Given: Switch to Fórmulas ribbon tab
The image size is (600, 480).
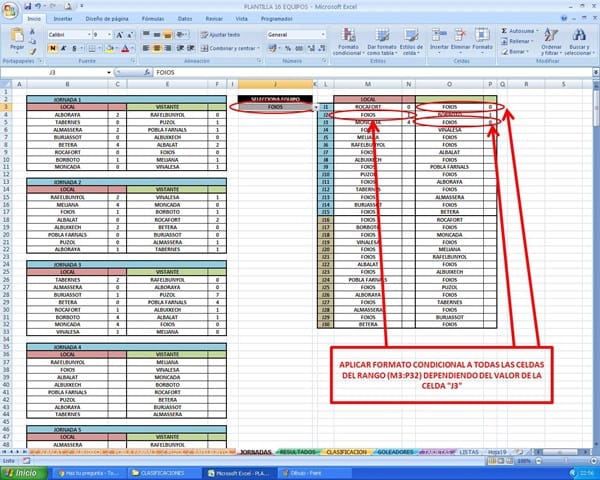Looking at the screenshot, I should [x=153, y=19].
